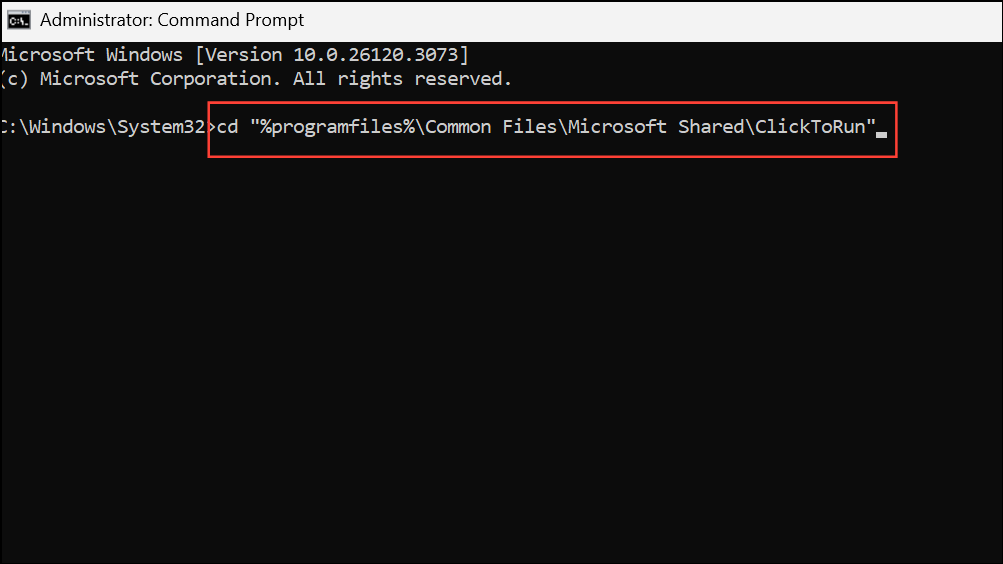Click 'Common' in the typed path

point(456,127)
